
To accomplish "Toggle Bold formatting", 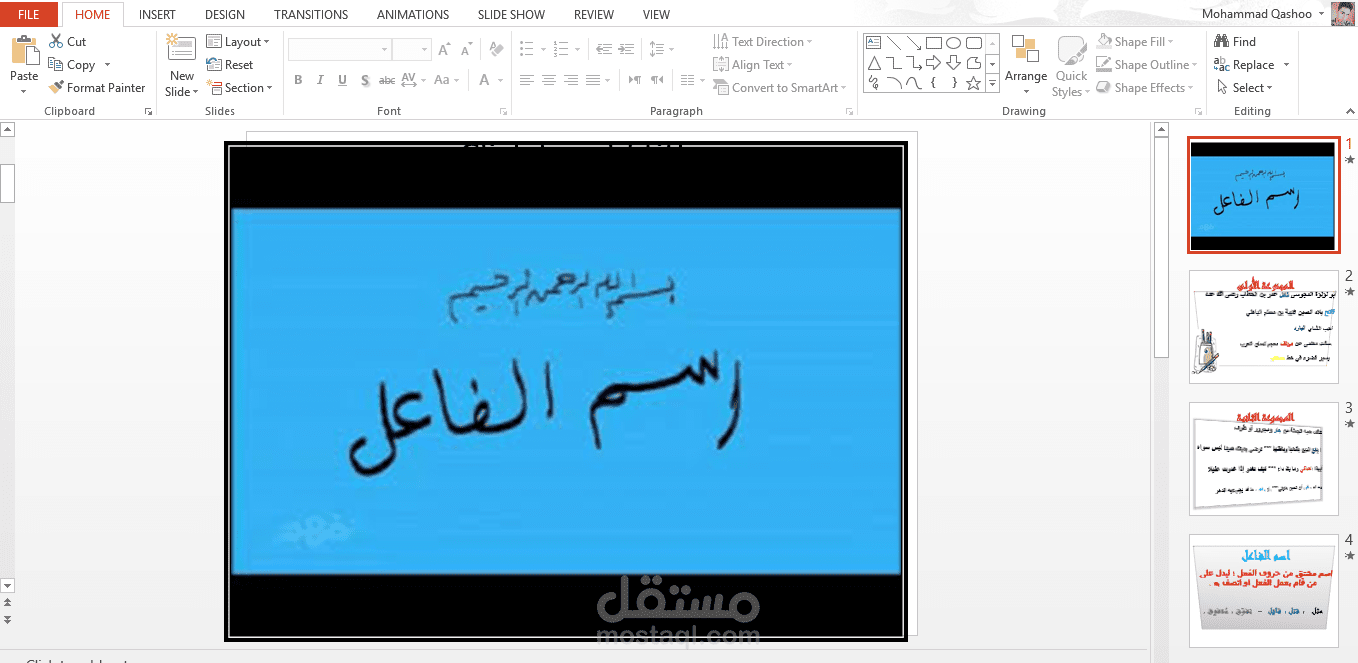I will click(298, 80).
